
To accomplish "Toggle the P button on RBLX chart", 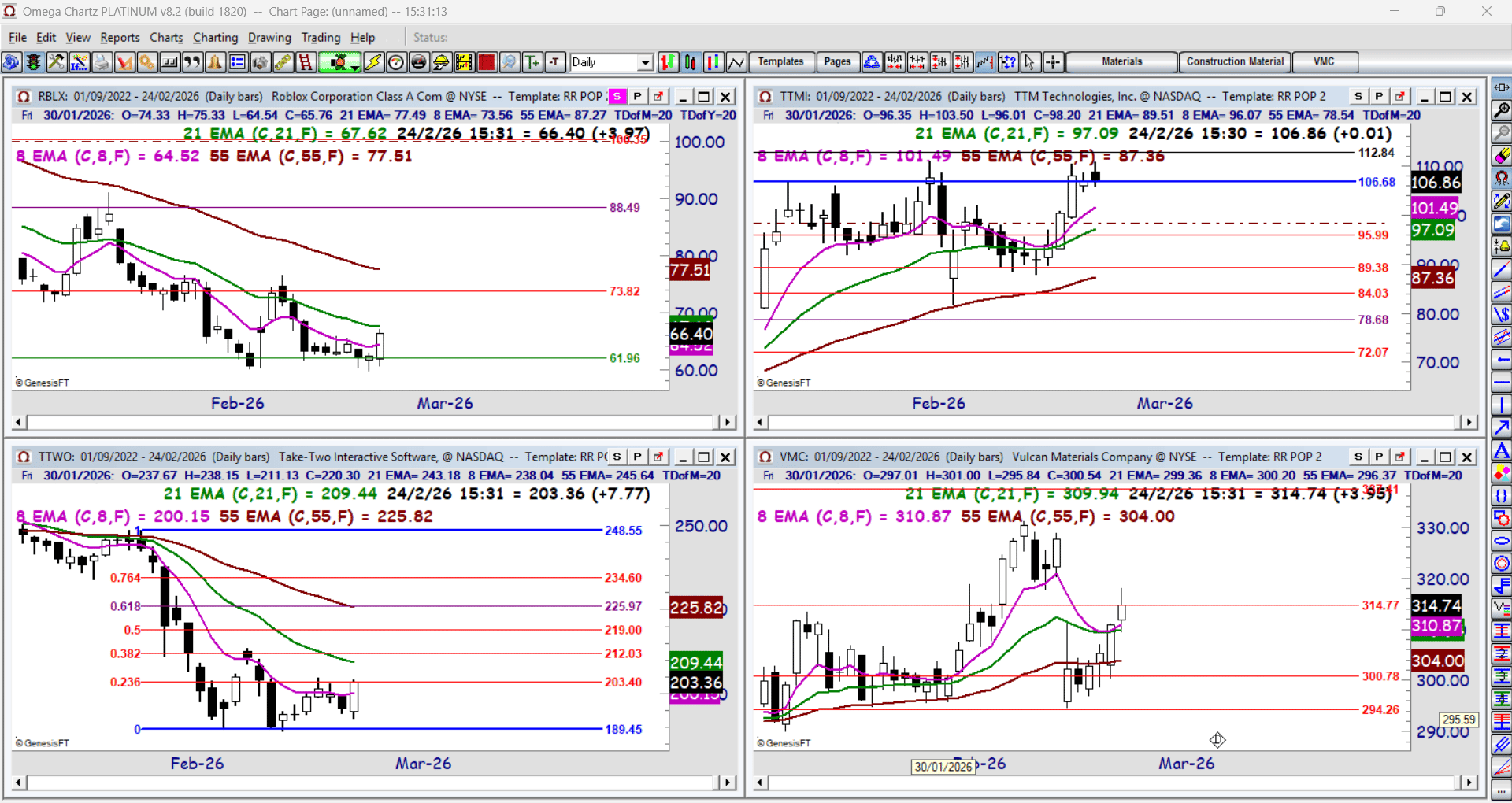I will click(638, 96).
